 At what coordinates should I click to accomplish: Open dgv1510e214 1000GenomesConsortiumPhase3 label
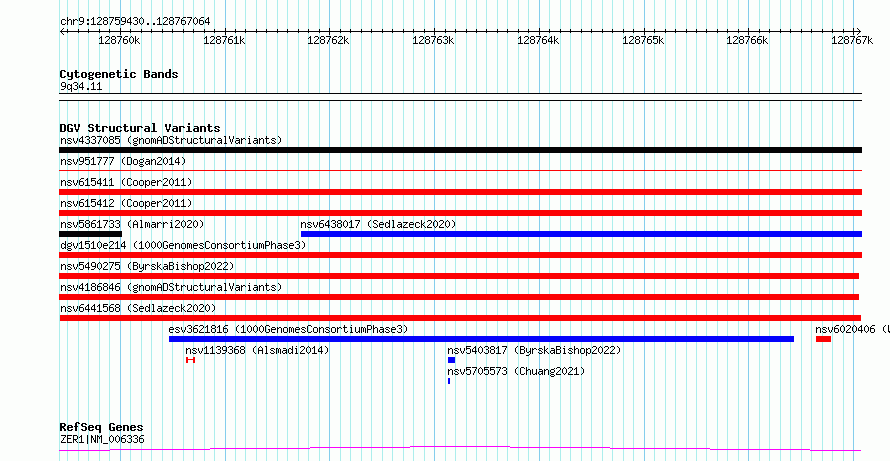[x=183, y=245]
